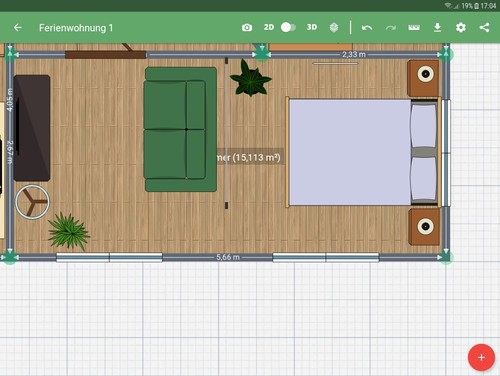The height and width of the screenshot is (376, 500).
Task: Select the thin partition divider near sofa
Action: click(x=226, y=133)
